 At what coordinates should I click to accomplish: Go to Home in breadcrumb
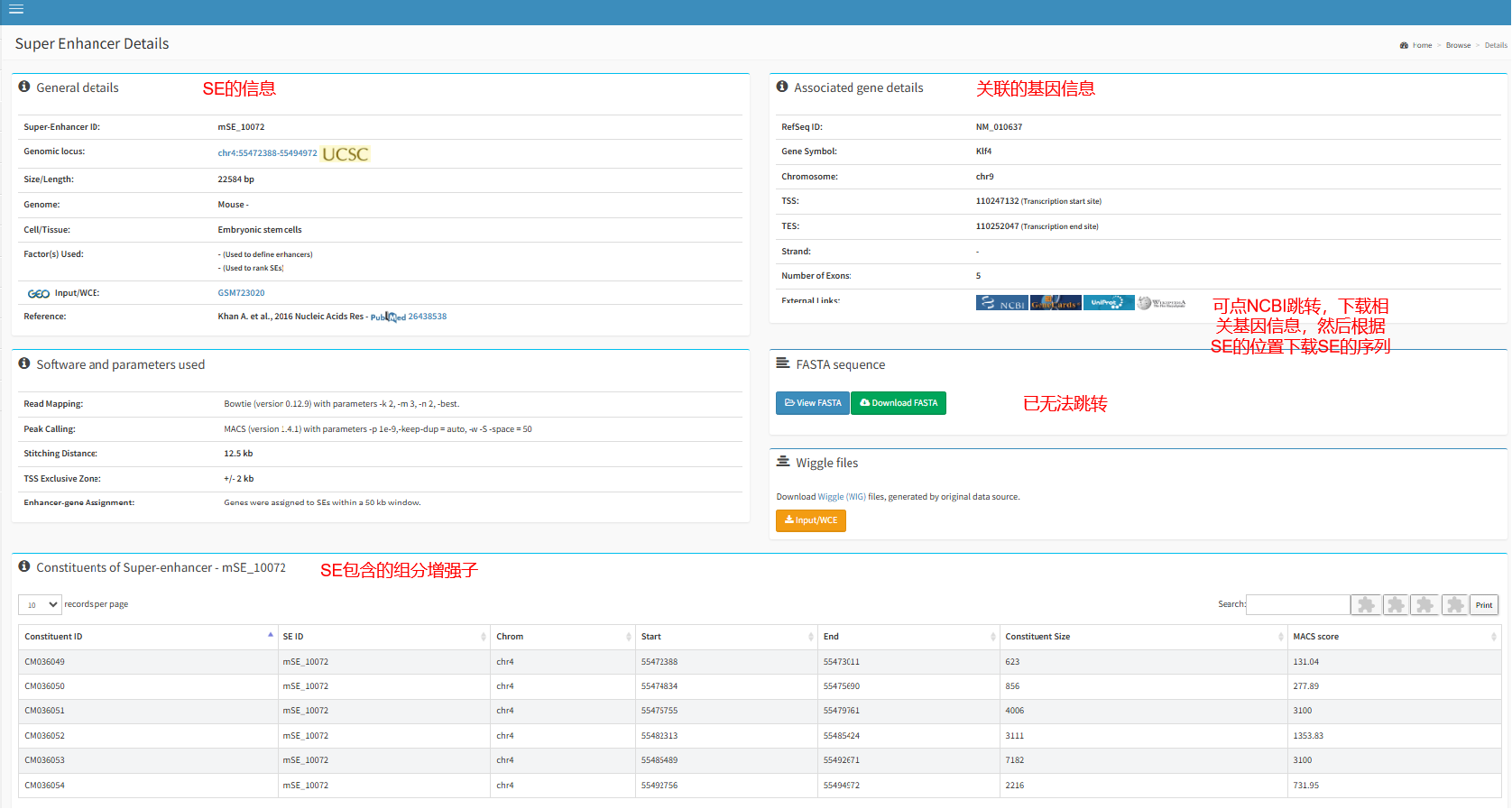coord(1421,45)
